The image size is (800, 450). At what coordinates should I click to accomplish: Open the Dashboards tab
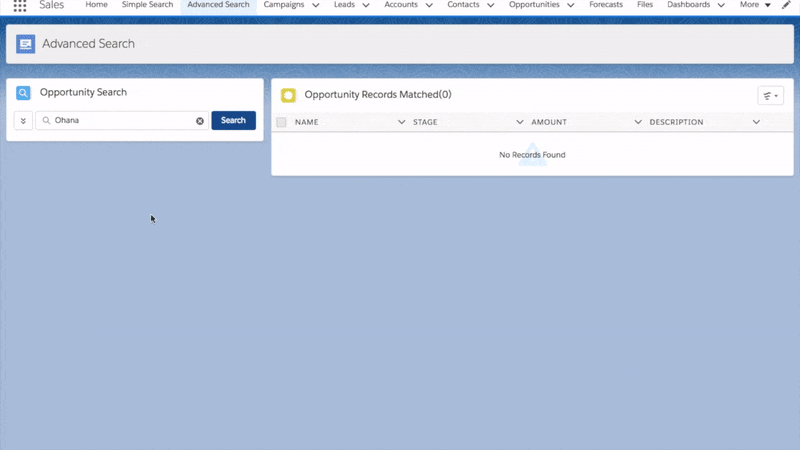click(x=689, y=5)
